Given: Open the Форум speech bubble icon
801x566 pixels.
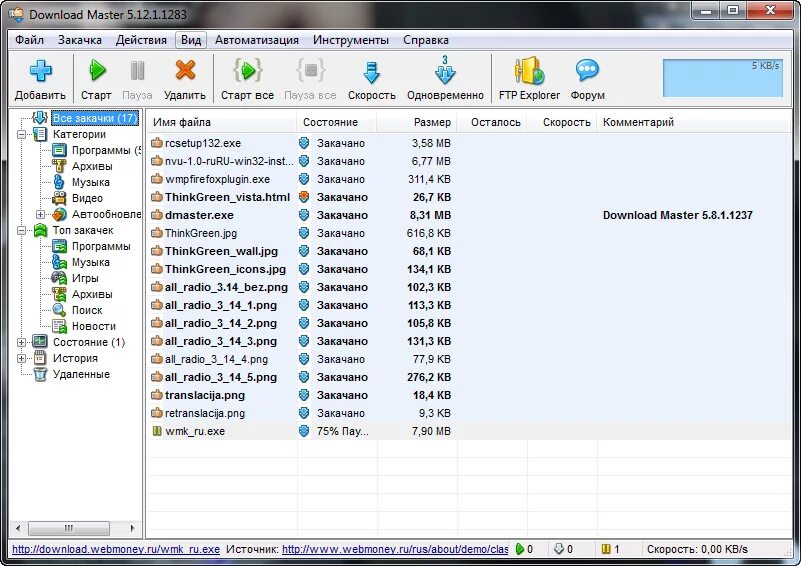Looking at the screenshot, I should pyautogui.click(x=587, y=70).
